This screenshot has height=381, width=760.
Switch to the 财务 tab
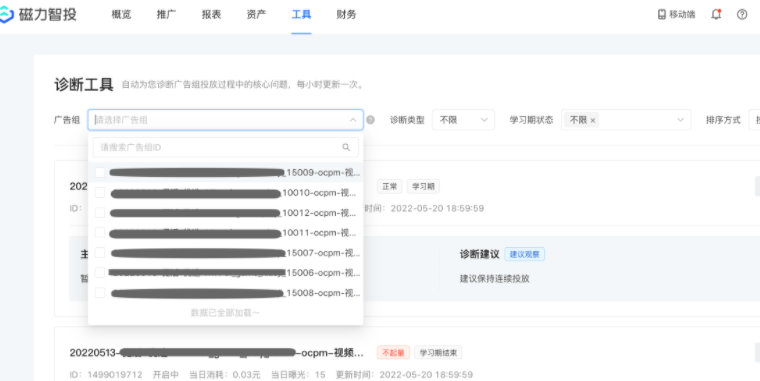(x=346, y=15)
